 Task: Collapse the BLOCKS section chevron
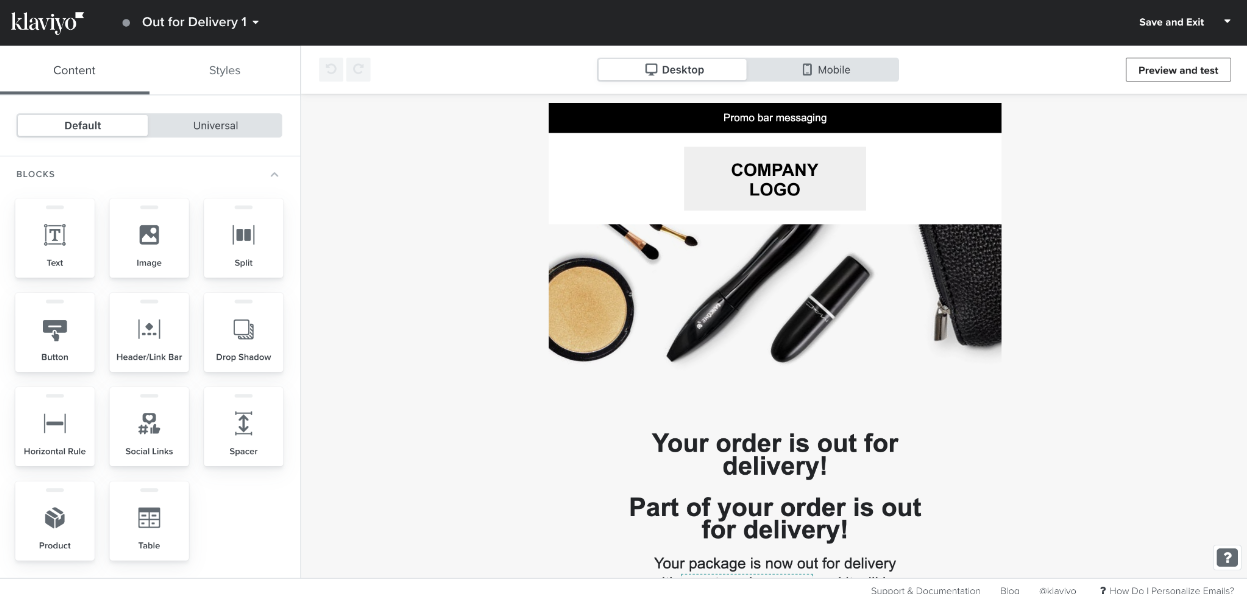pyautogui.click(x=274, y=175)
